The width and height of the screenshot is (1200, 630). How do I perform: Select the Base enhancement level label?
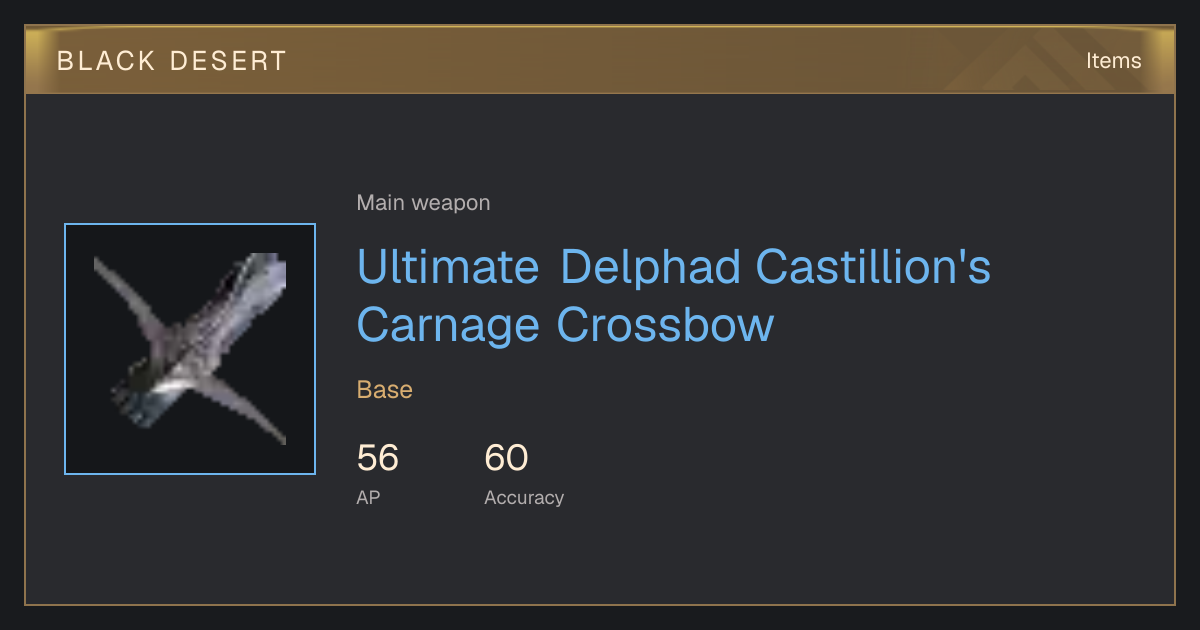pos(385,390)
